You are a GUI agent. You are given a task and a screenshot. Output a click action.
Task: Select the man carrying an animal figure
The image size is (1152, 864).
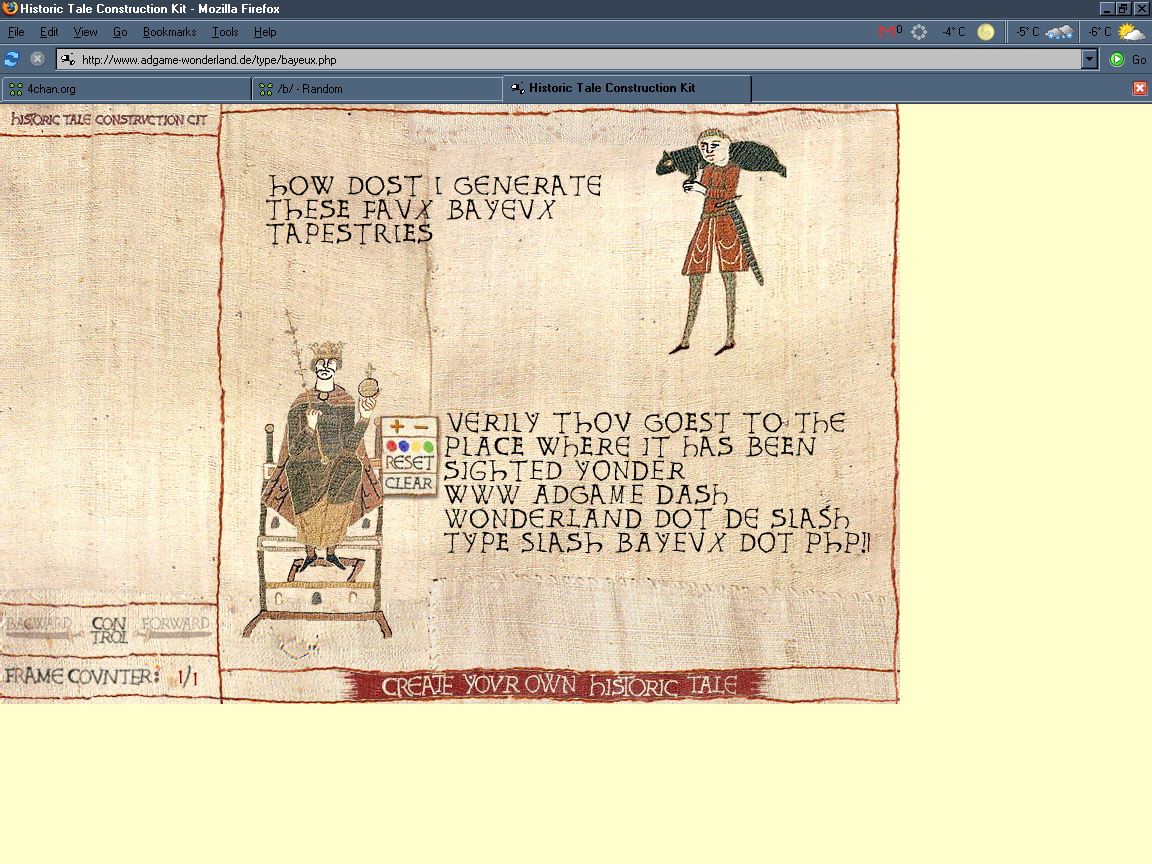(719, 241)
